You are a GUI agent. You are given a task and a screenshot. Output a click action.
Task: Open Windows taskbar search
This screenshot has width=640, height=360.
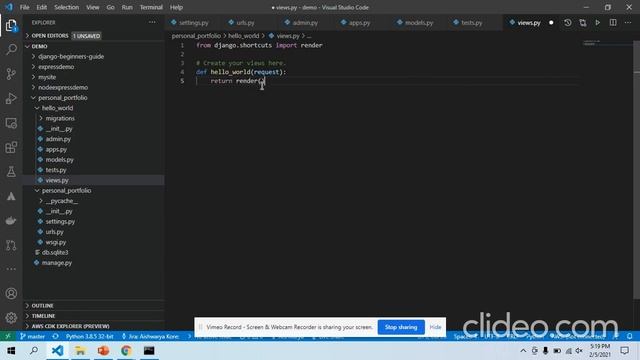pyautogui.click(x=34, y=351)
